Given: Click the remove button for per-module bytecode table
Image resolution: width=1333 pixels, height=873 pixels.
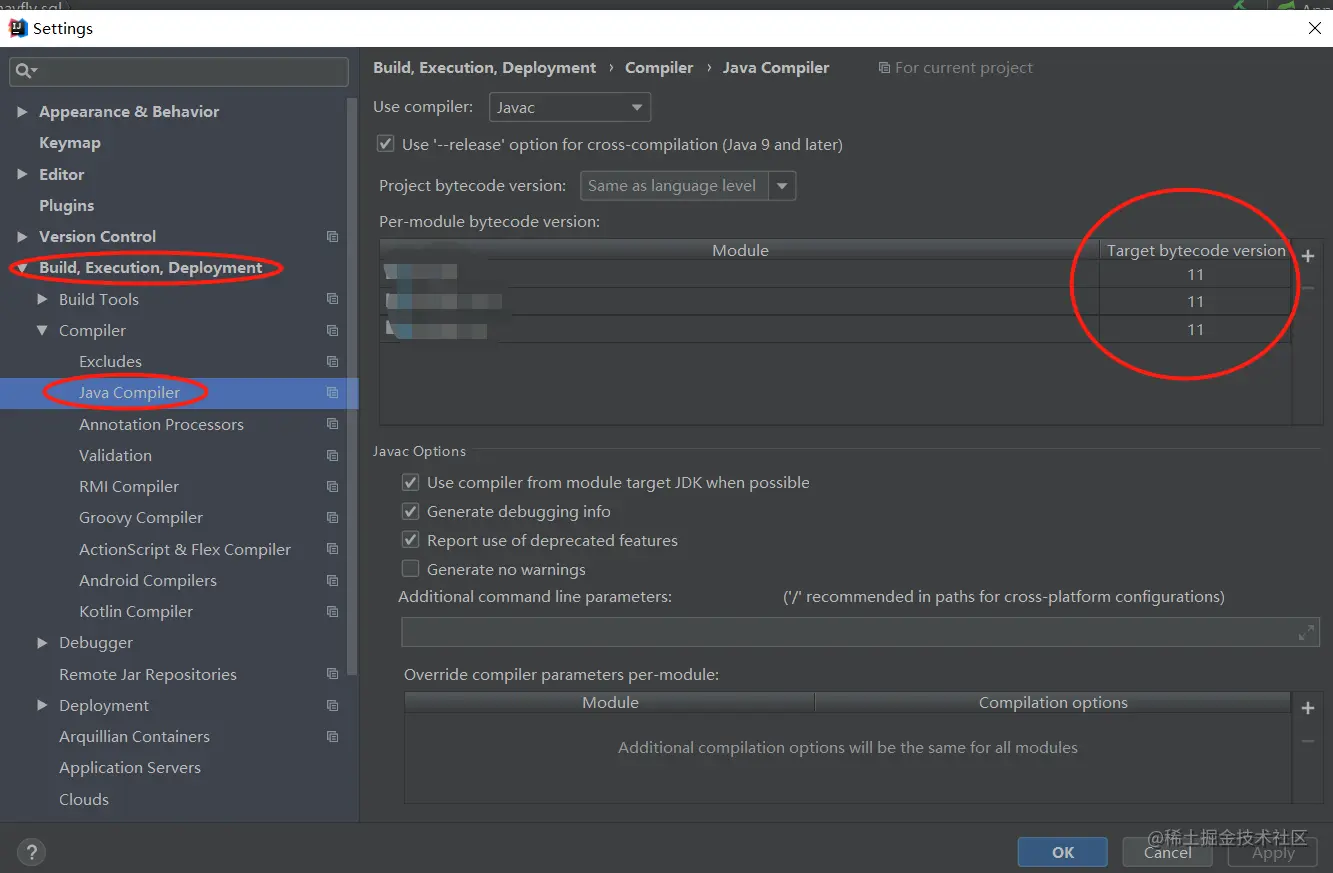Looking at the screenshot, I should 1307,289.
